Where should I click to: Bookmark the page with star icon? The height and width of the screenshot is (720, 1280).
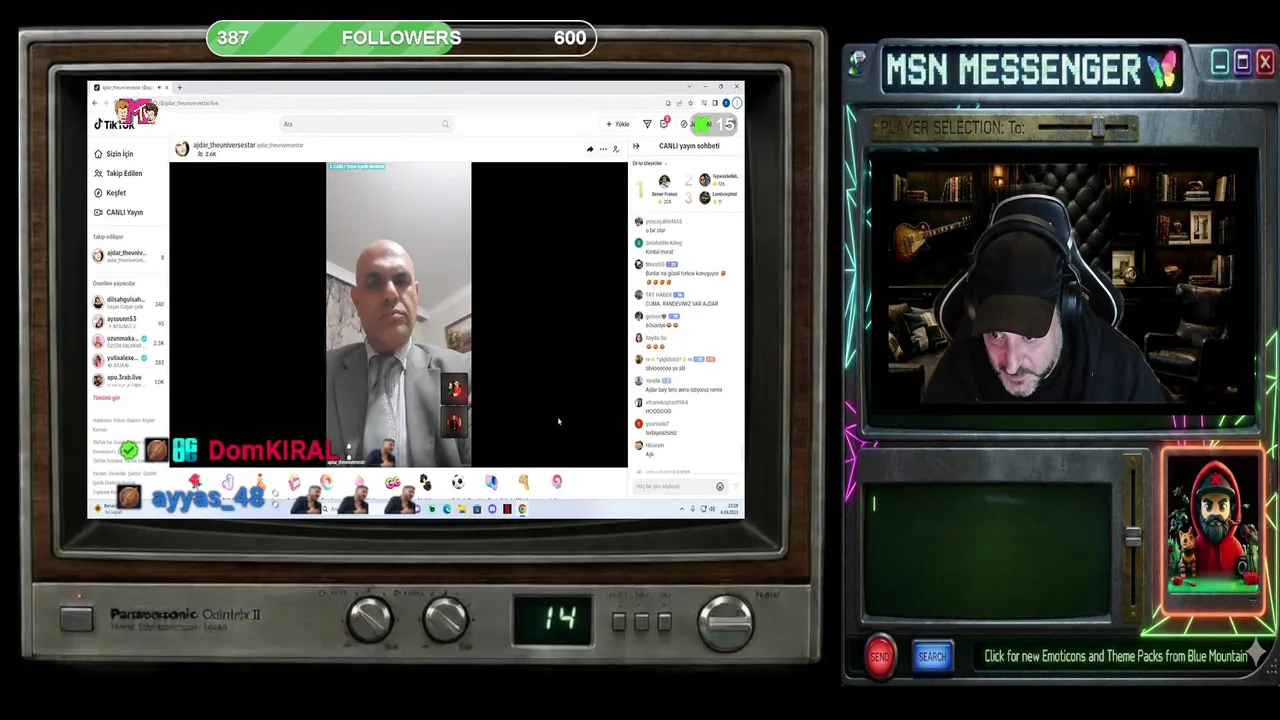691,103
